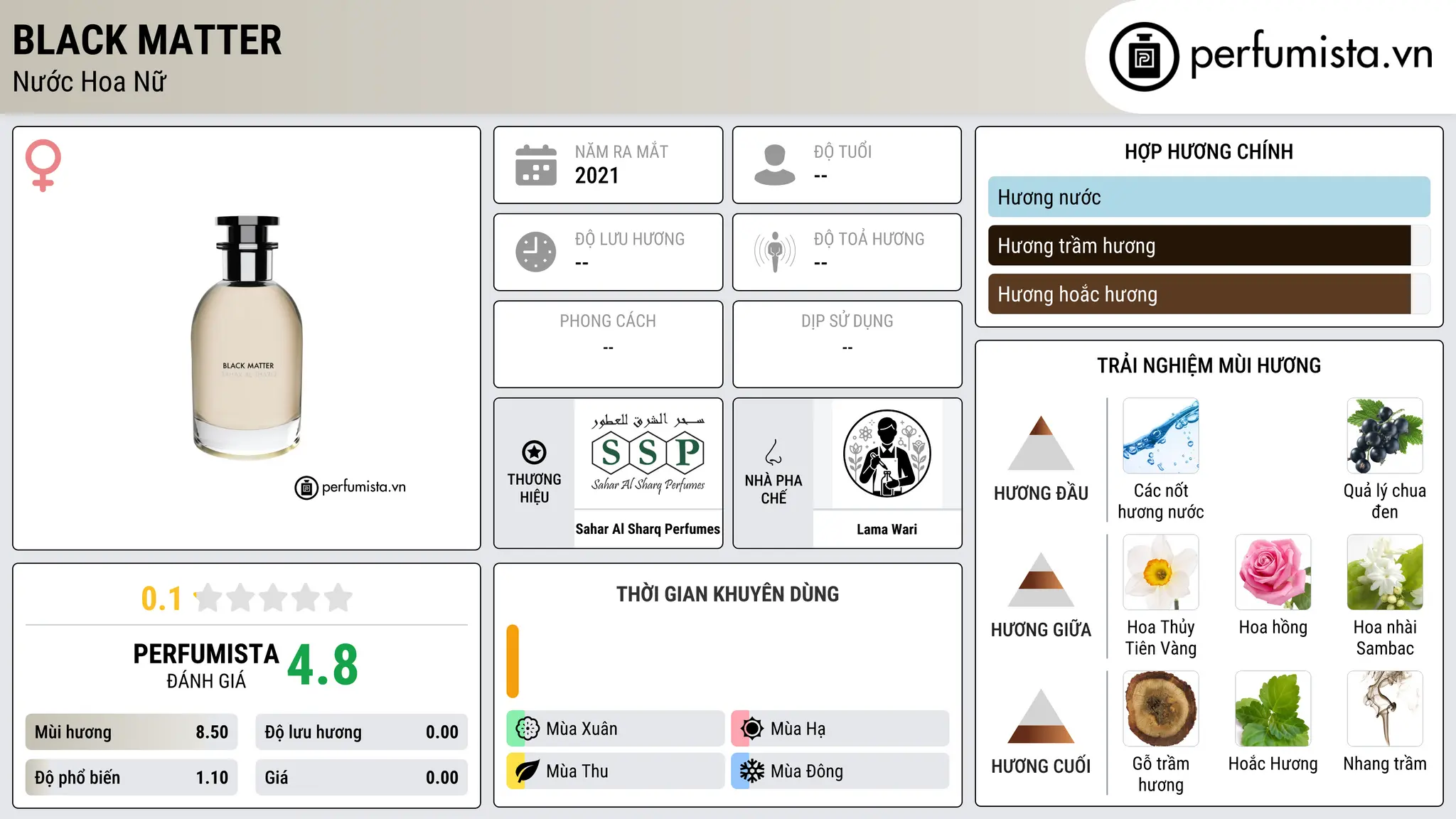Click the pink female gender symbol
The height and width of the screenshot is (819, 1456).
[43, 166]
